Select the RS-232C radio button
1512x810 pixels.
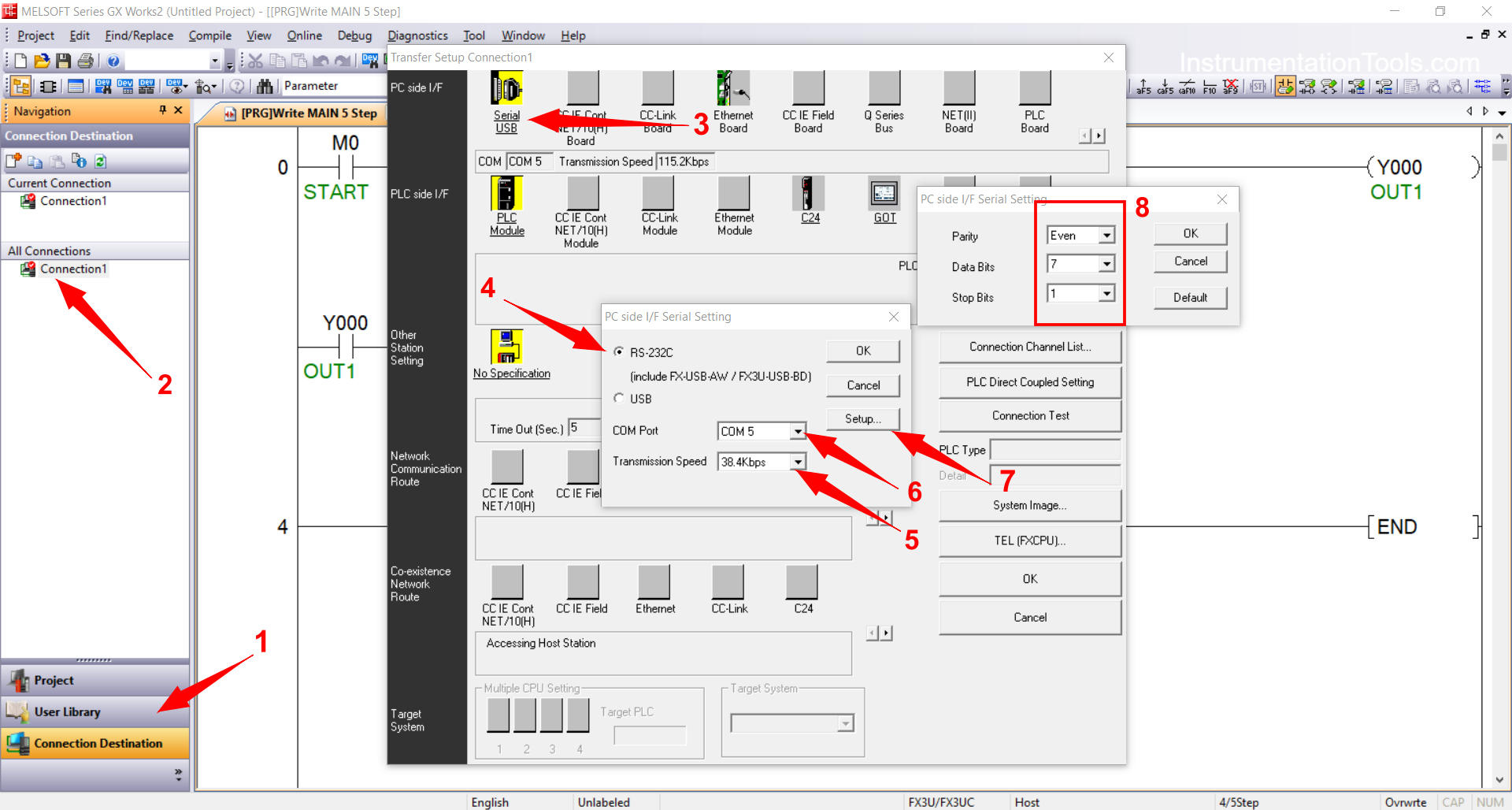619,351
